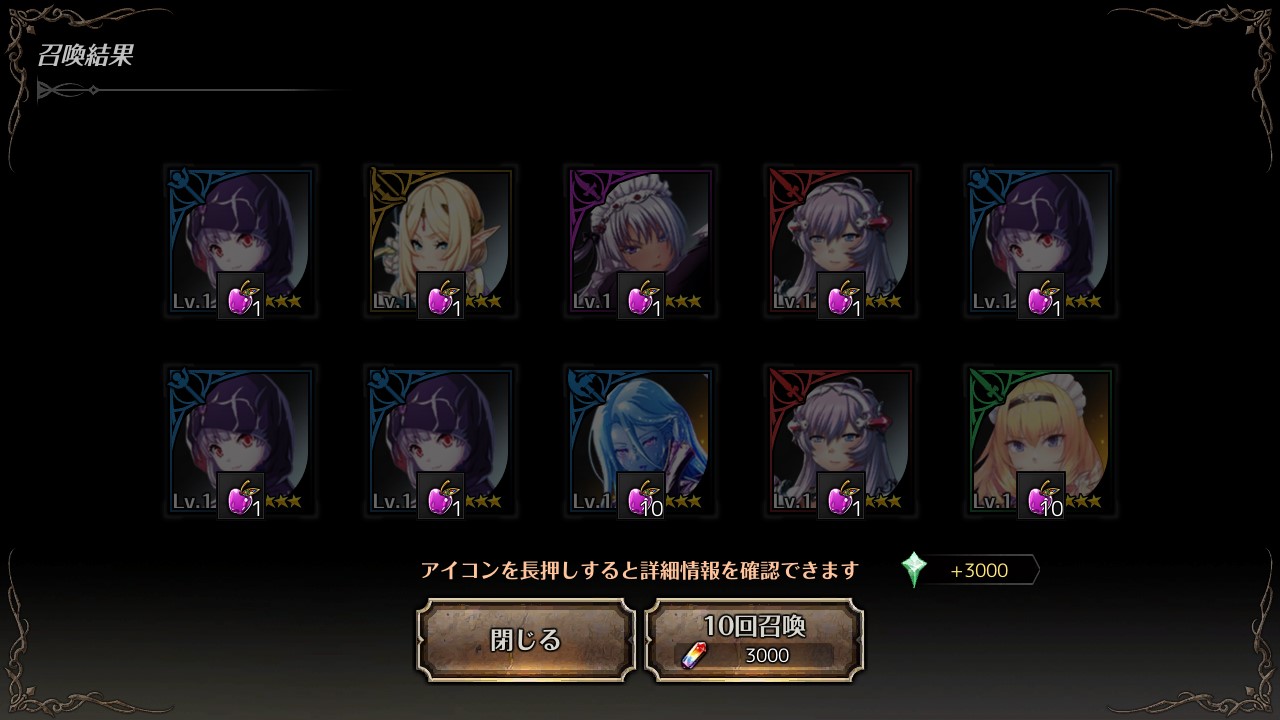Click the first hooded red-eyed character portrait
The height and width of the screenshot is (720, 1280).
click(241, 241)
